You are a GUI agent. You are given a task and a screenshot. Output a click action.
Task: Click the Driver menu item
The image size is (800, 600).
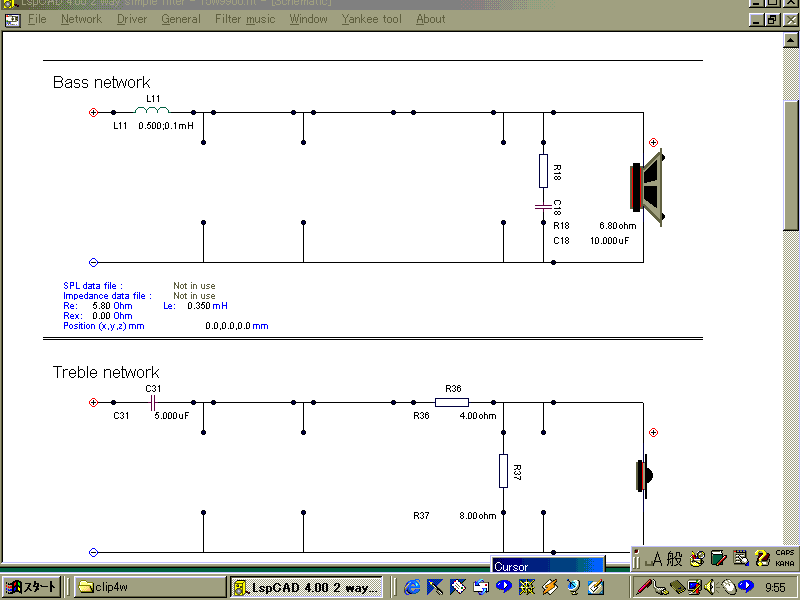click(x=131, y=19)
